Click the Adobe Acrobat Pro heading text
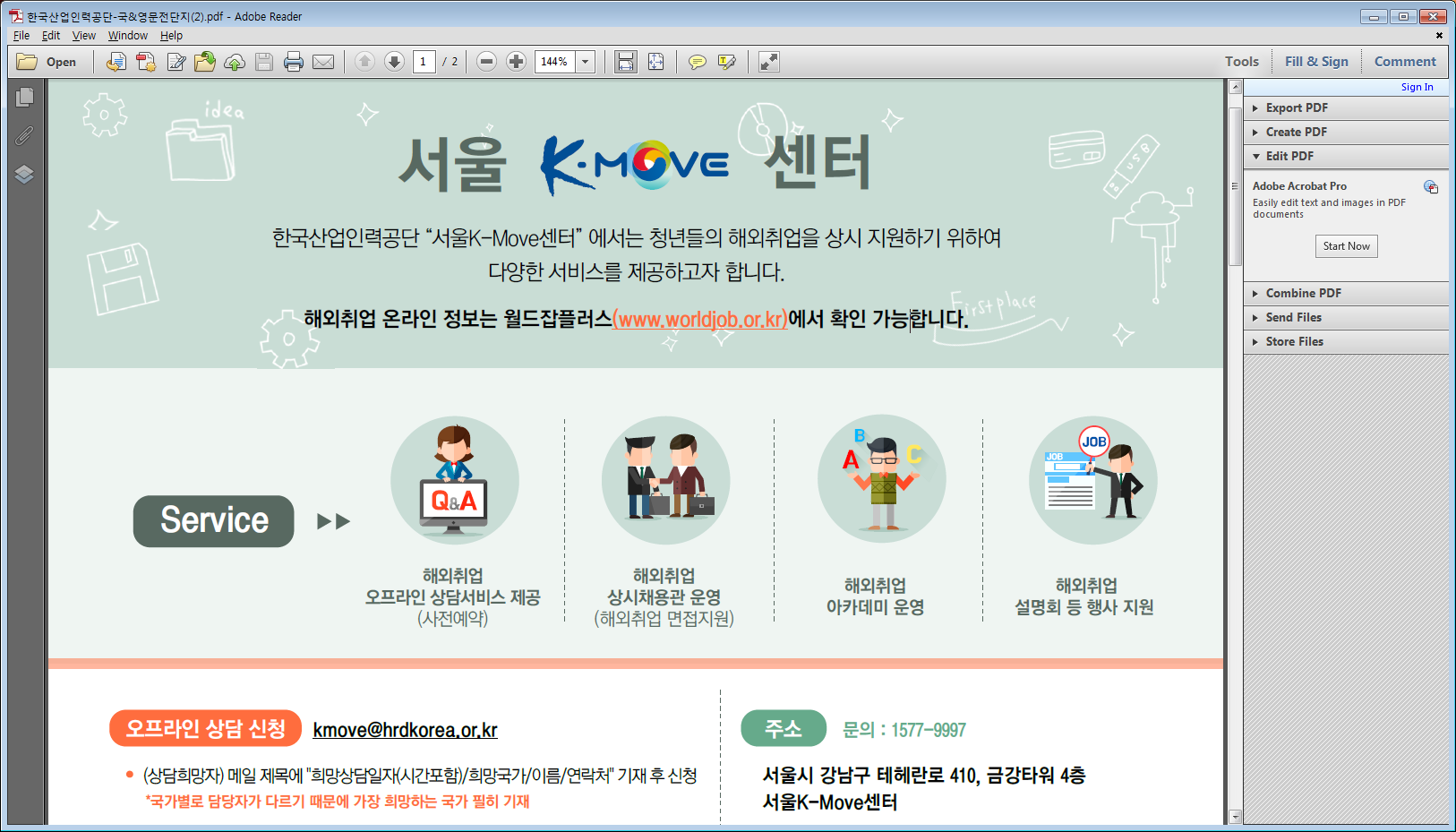The height and width of the screenshot is (832, 1456). tap(1299, 186)
